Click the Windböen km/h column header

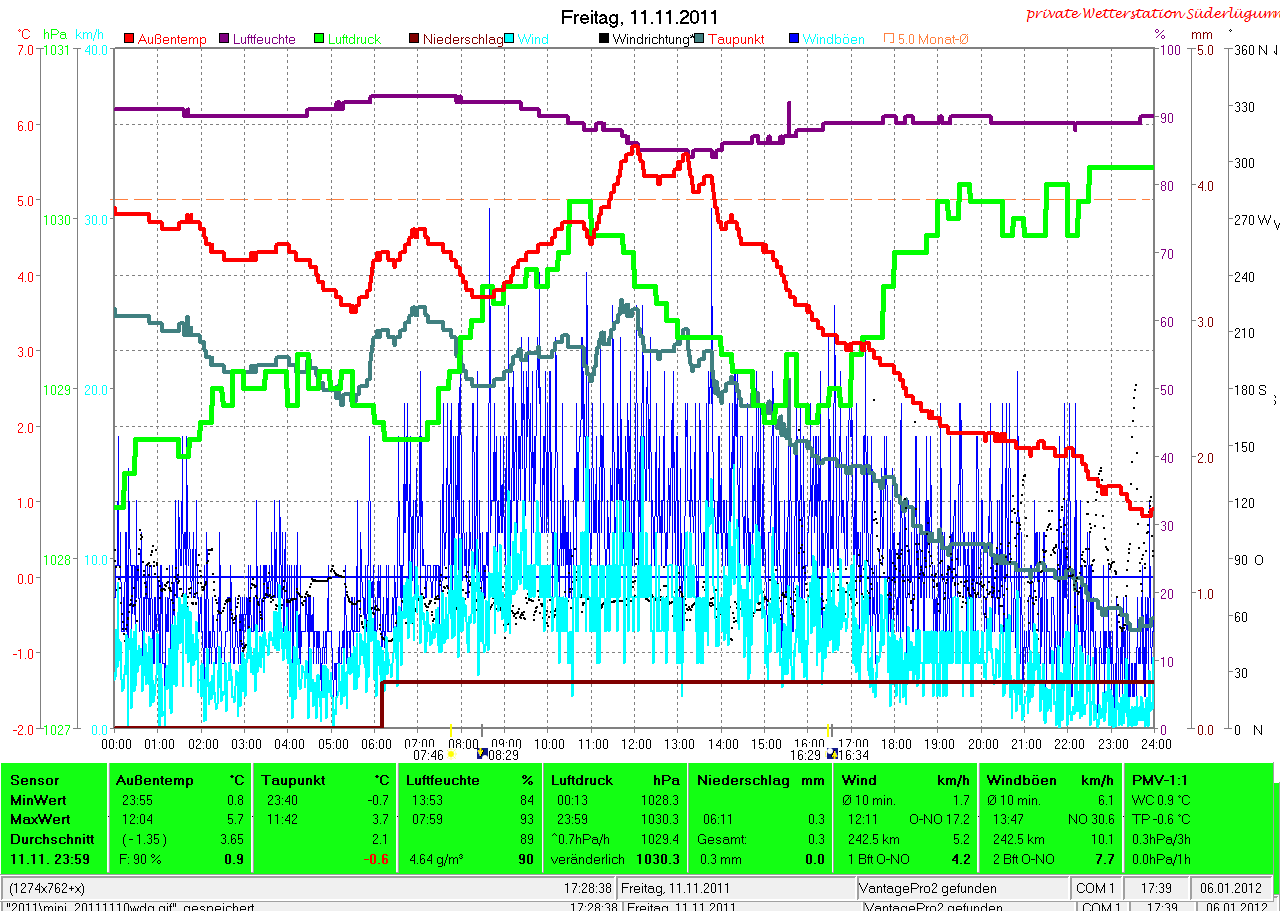[1050, 780]
